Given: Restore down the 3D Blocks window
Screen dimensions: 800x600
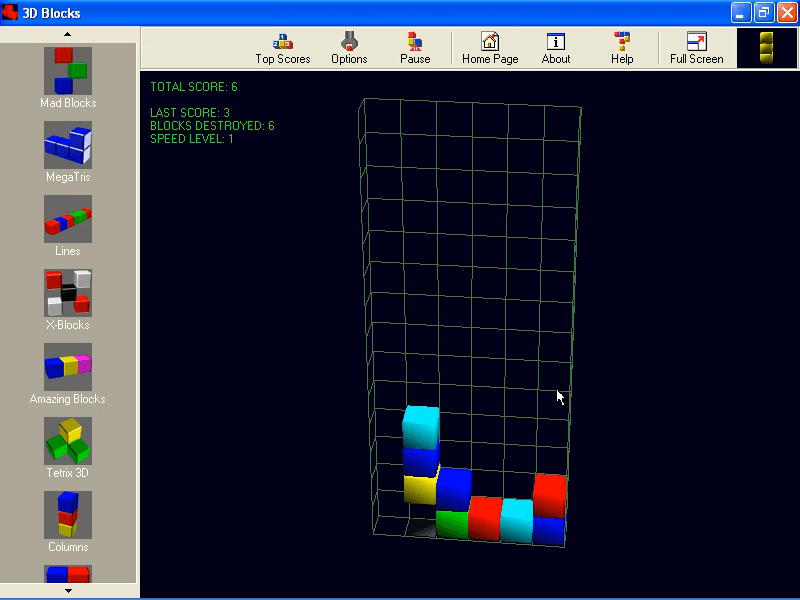Looking at the screenshot, I should coord(764,13).
